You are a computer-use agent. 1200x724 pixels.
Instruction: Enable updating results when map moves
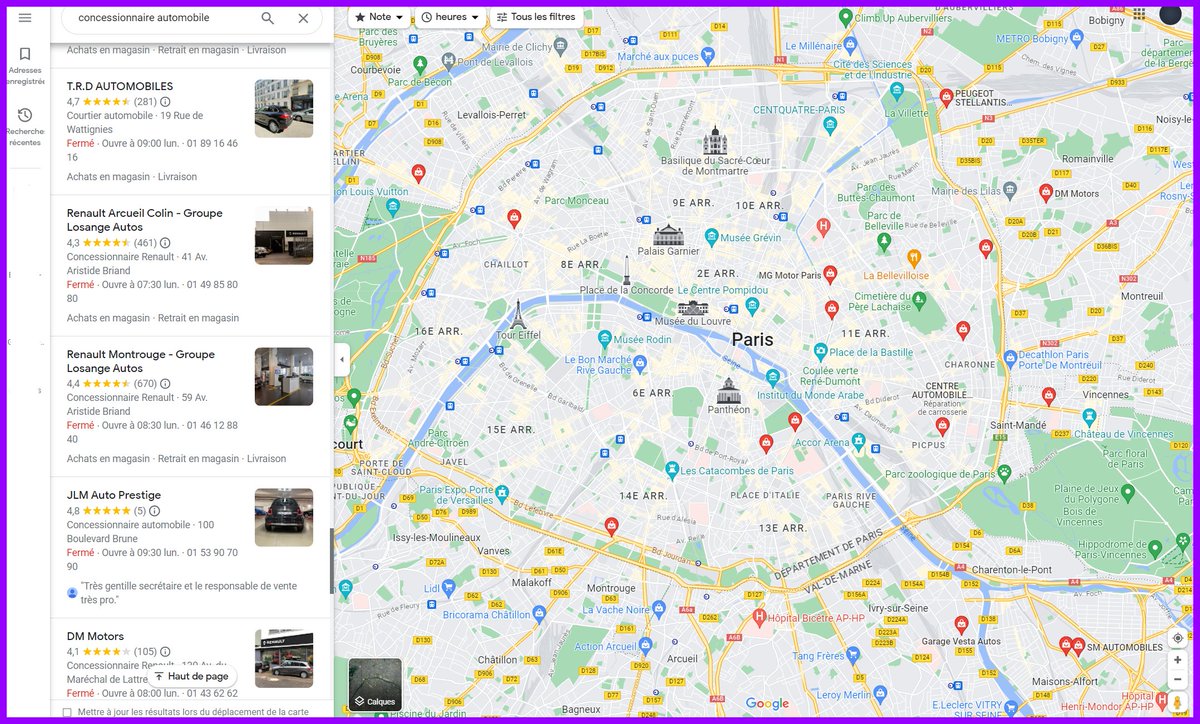(x=67, y=712)
